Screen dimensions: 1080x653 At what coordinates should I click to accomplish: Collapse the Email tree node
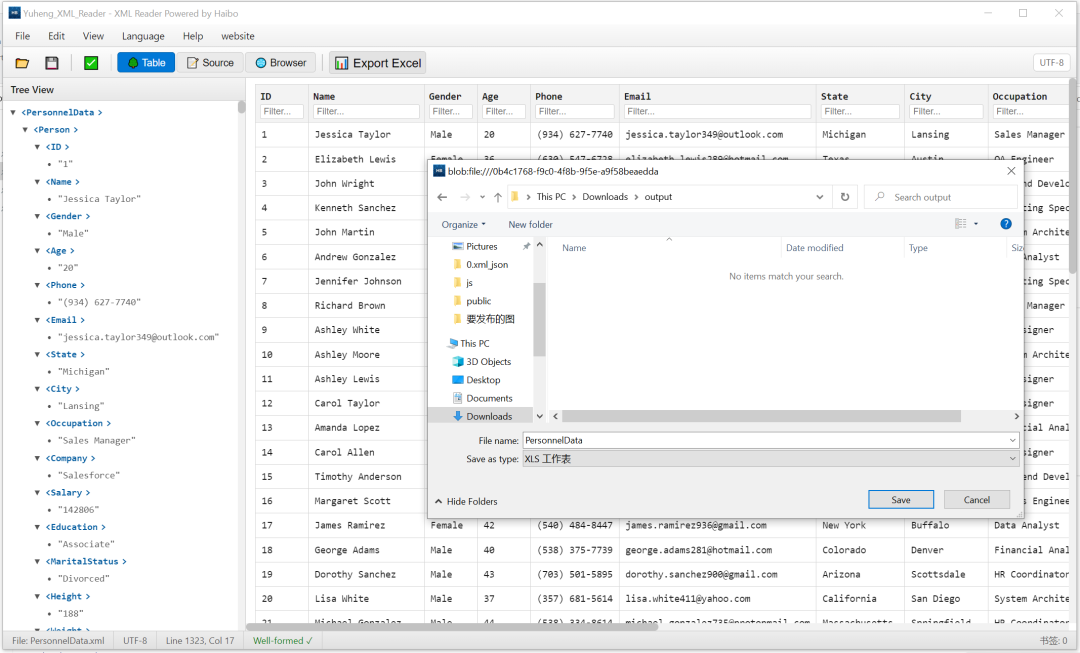pos(37,320)
